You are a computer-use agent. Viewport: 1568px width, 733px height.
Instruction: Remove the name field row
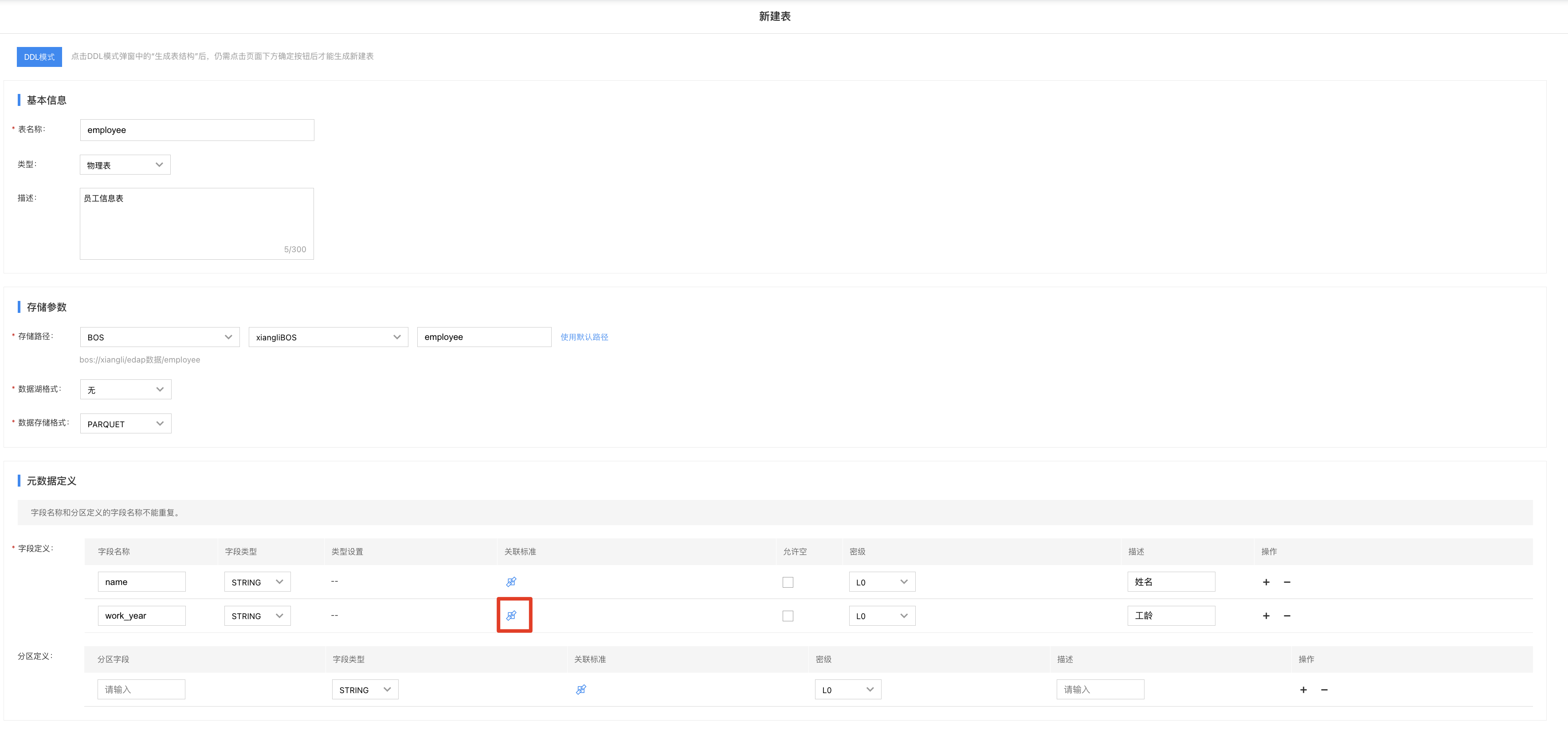[1287, 582]
